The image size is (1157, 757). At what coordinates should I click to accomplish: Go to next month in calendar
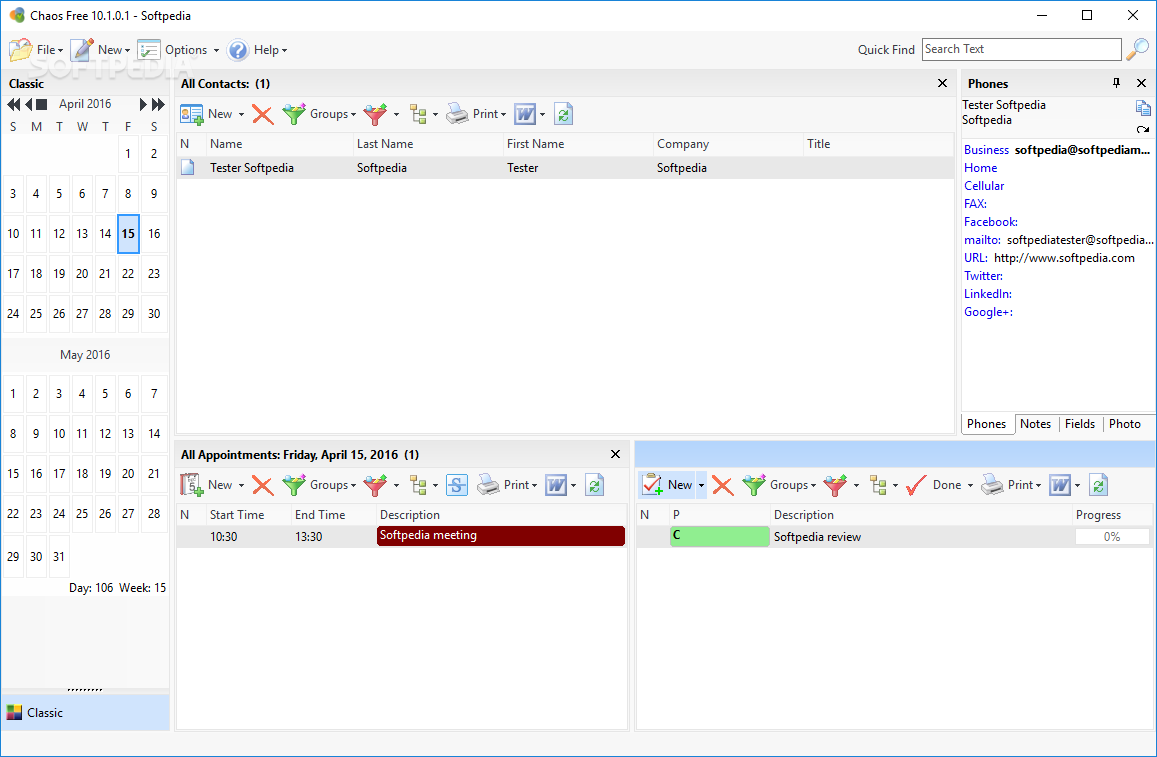click(143, 105)
